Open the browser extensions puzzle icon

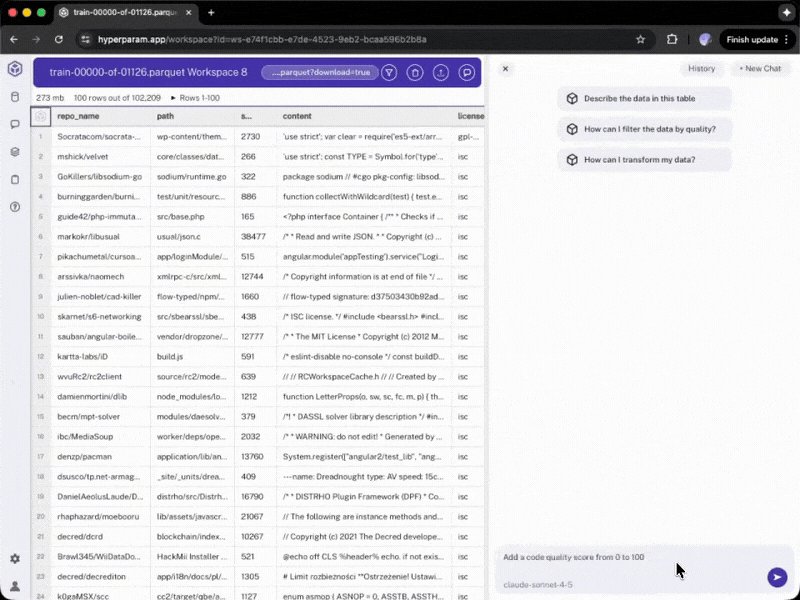tap(672, 40)
